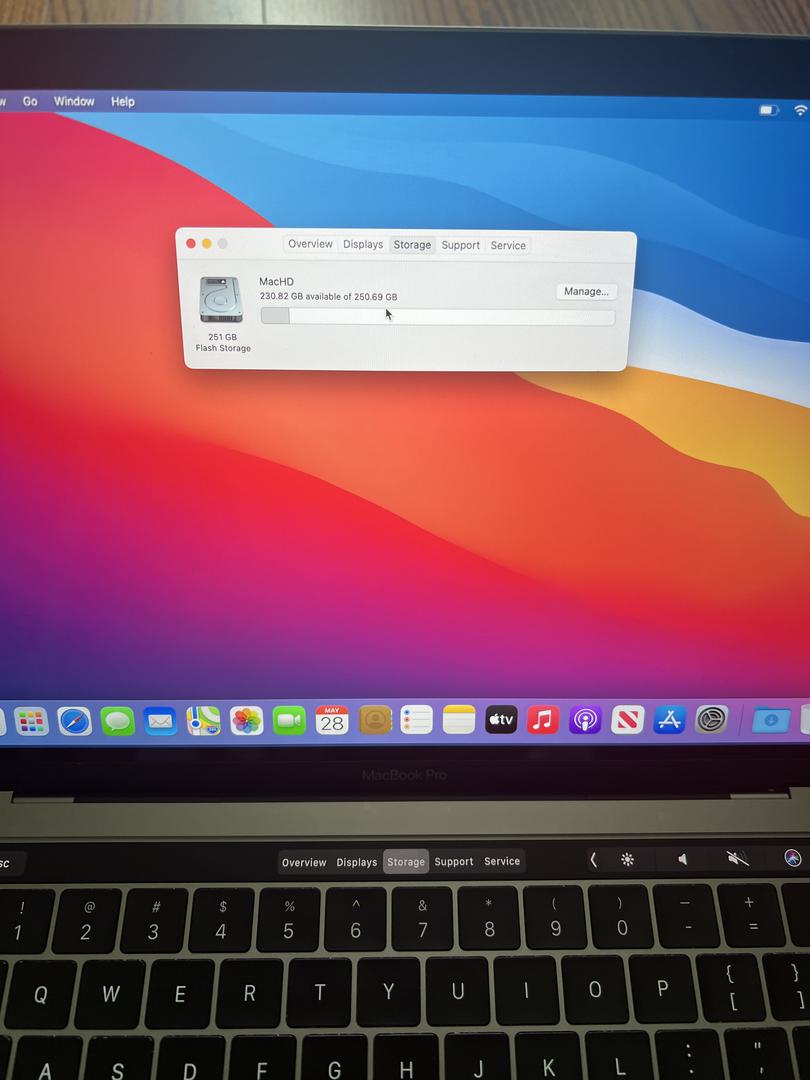Launch the Apple TV app from Dock
Image resolution: width=810 pixels, height=1080 pixels.
point(501,720)
